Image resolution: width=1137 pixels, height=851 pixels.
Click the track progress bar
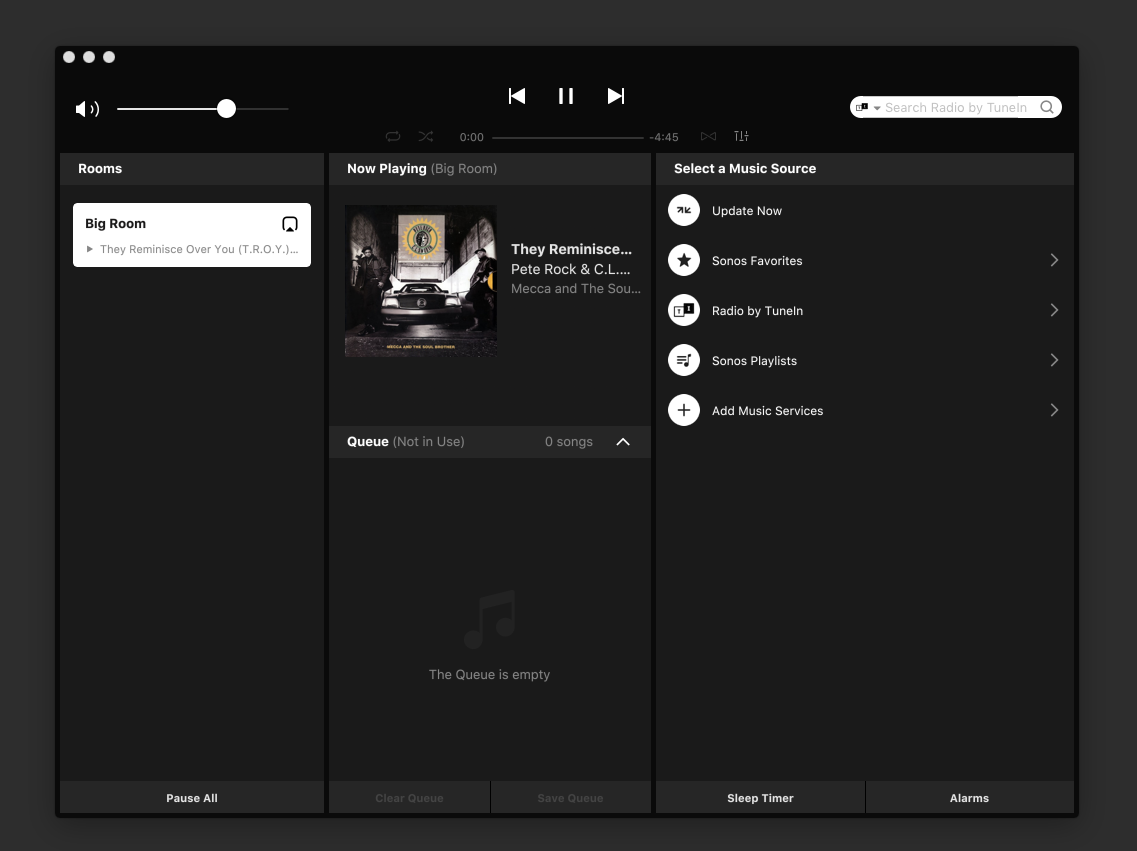point(567,137)
